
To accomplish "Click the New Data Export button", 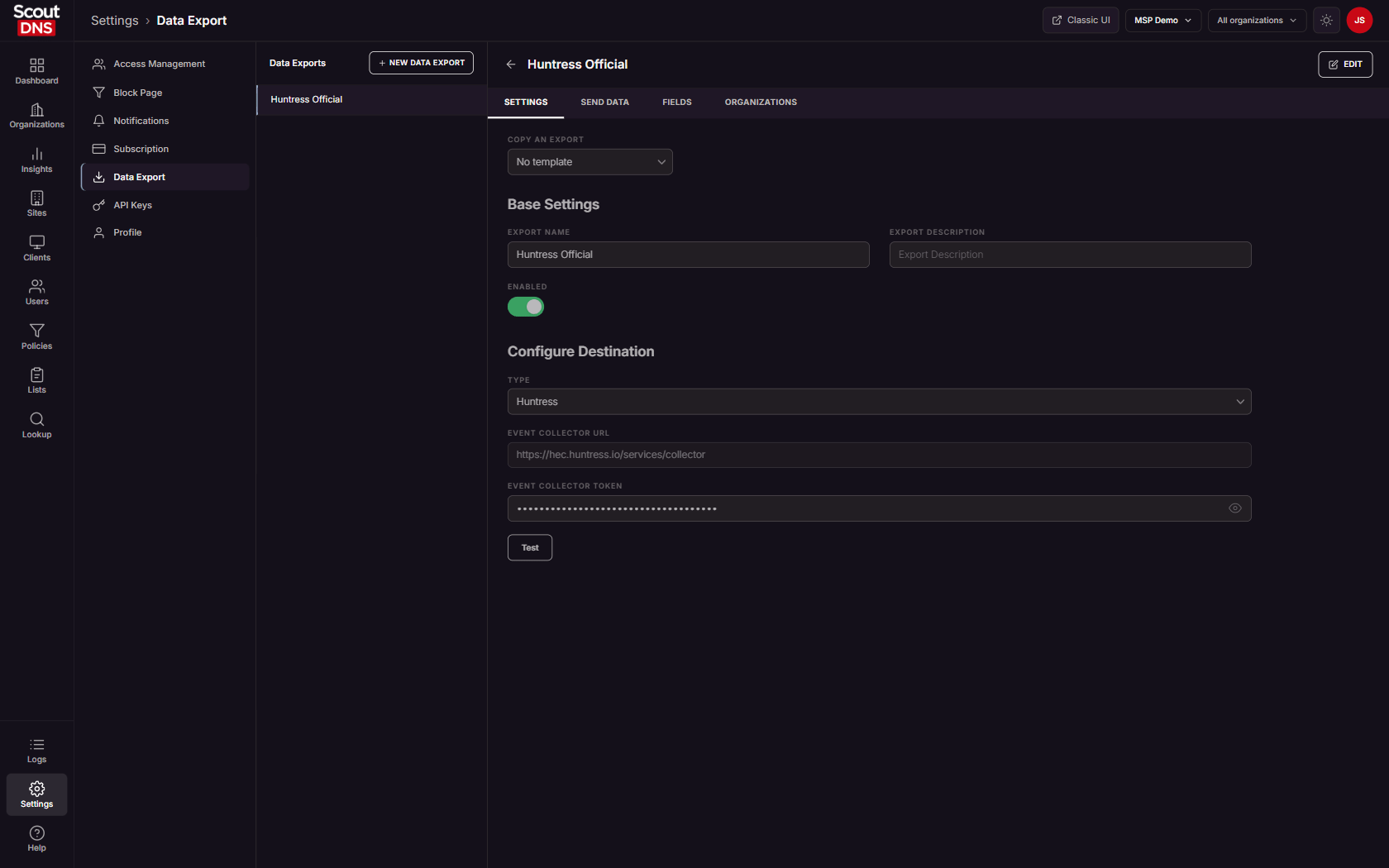I will (422, 63).
